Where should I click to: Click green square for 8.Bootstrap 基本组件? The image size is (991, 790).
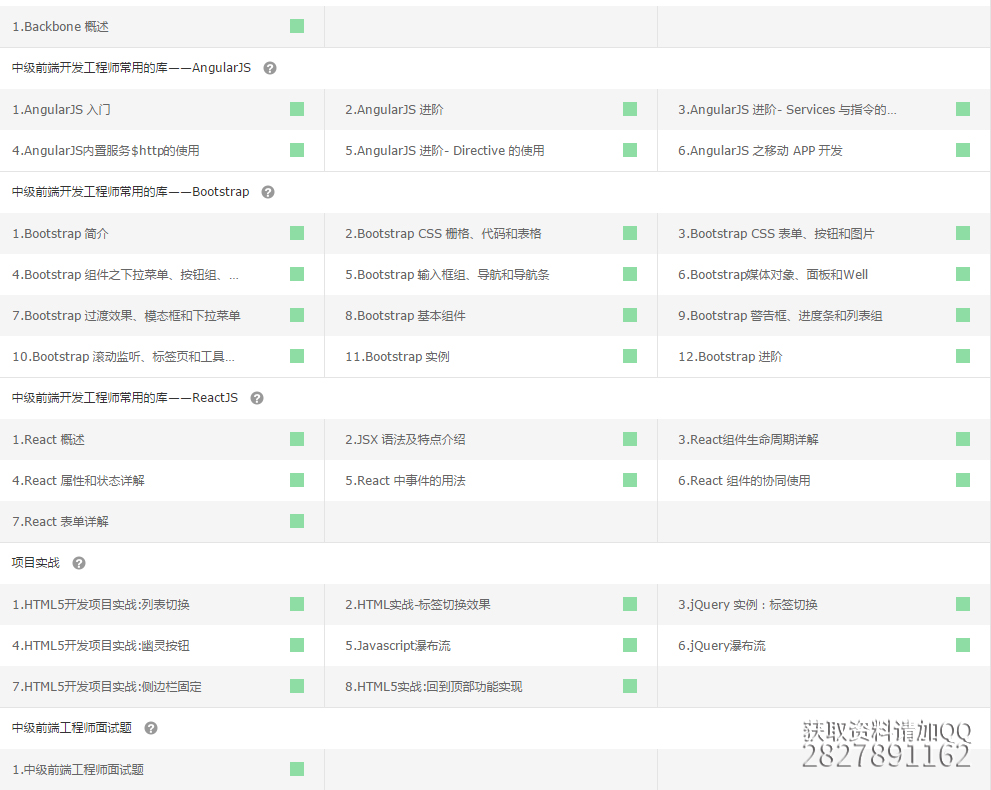[x=629, y=315]
